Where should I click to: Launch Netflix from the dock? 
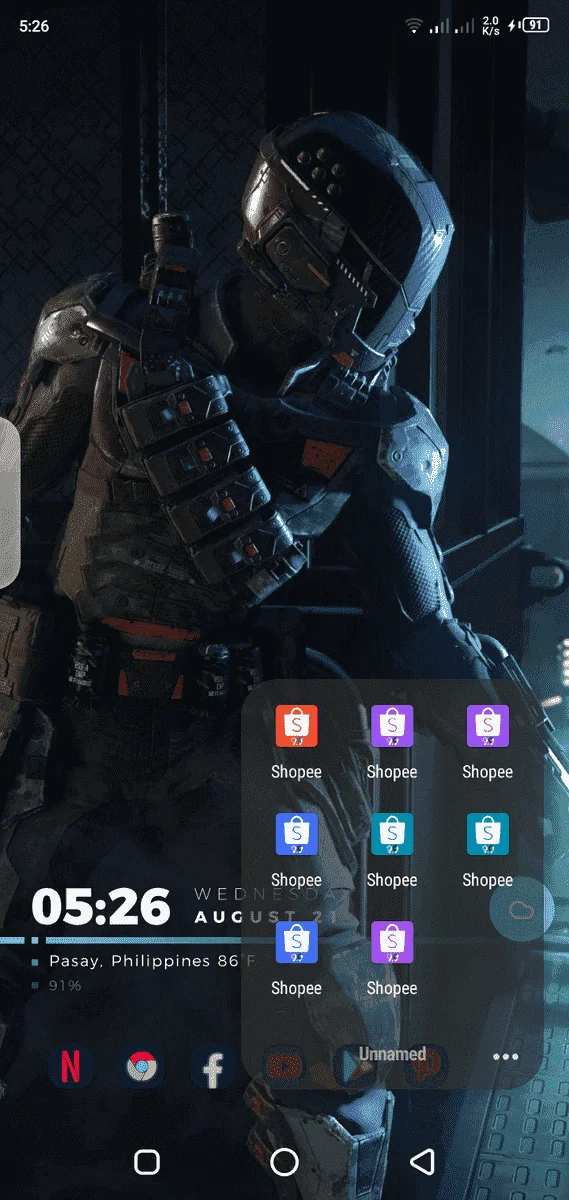pos(71,1068)
